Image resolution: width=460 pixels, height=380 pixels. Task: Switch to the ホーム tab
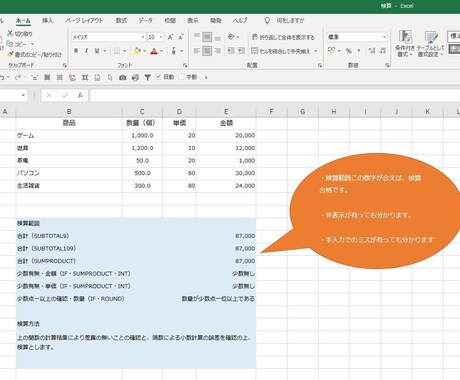click(23, 21)
